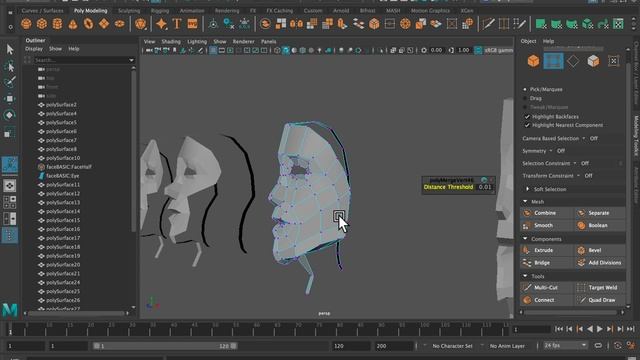Select the polygon sphere shelf icon
This screenshot has height=360, width=640.
point(27,24)
